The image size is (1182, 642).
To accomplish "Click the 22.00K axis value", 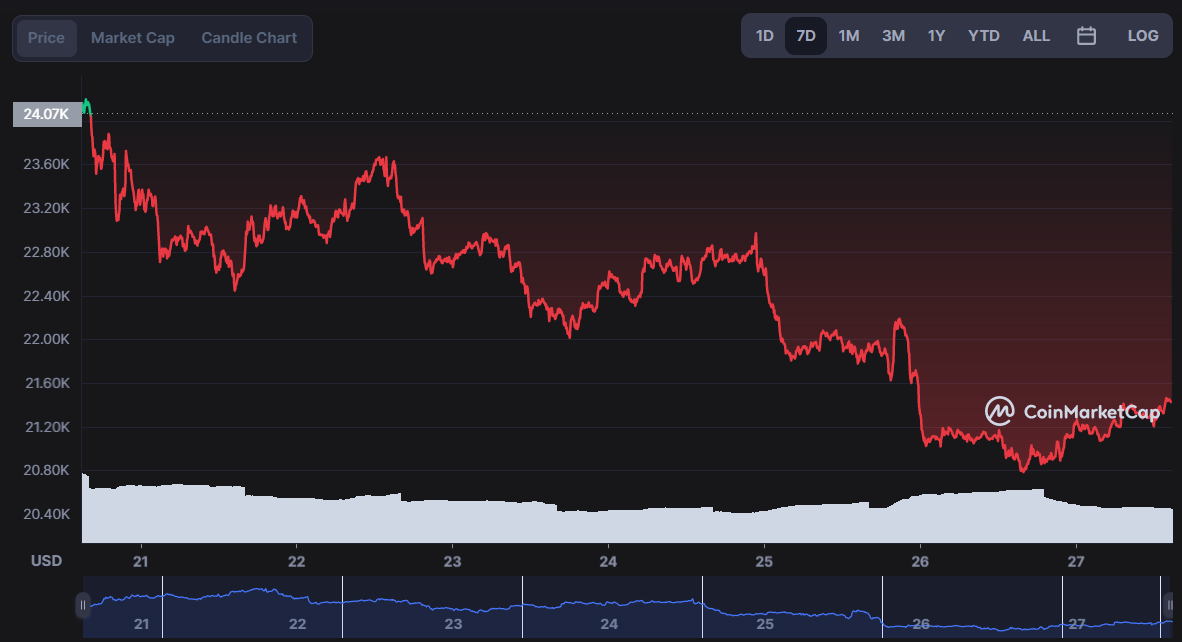I will tap(47, 339).
